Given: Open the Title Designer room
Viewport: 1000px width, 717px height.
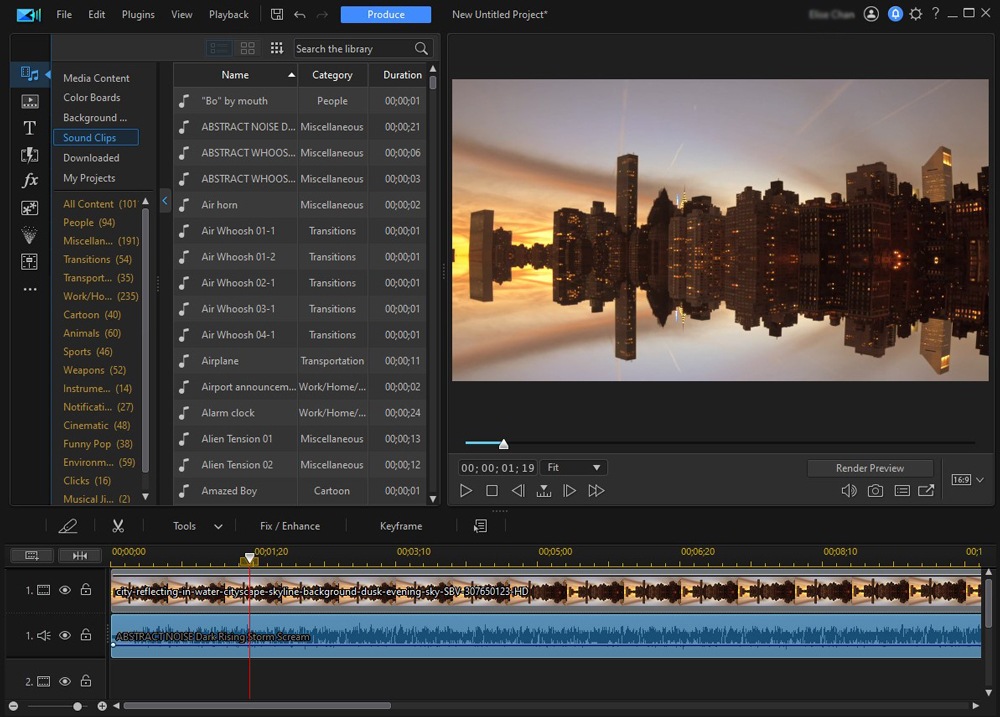Looking at the screenshot, I should [29, 127].
